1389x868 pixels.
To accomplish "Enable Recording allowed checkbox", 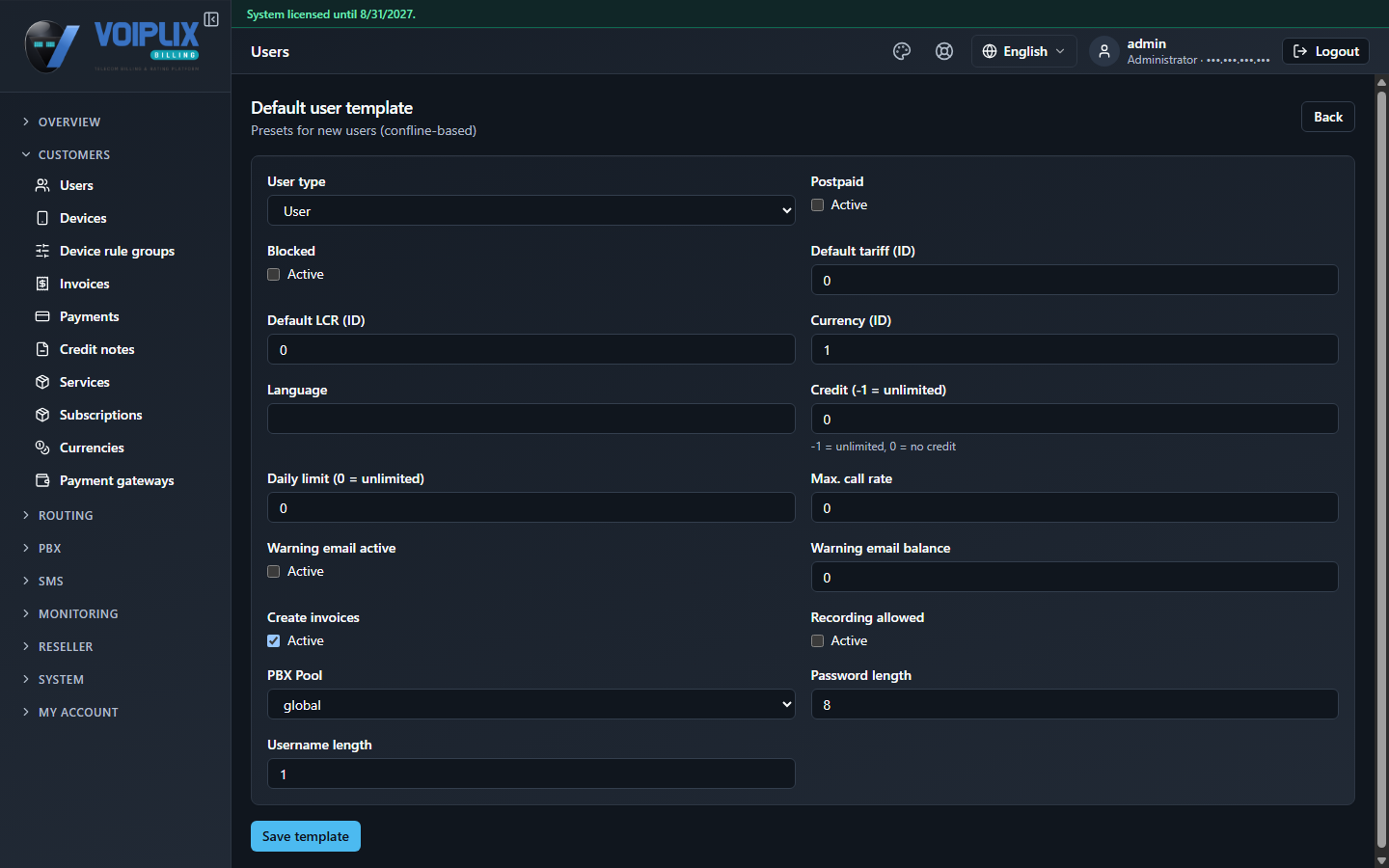I will pyautogui.click(x=817, y=640).
